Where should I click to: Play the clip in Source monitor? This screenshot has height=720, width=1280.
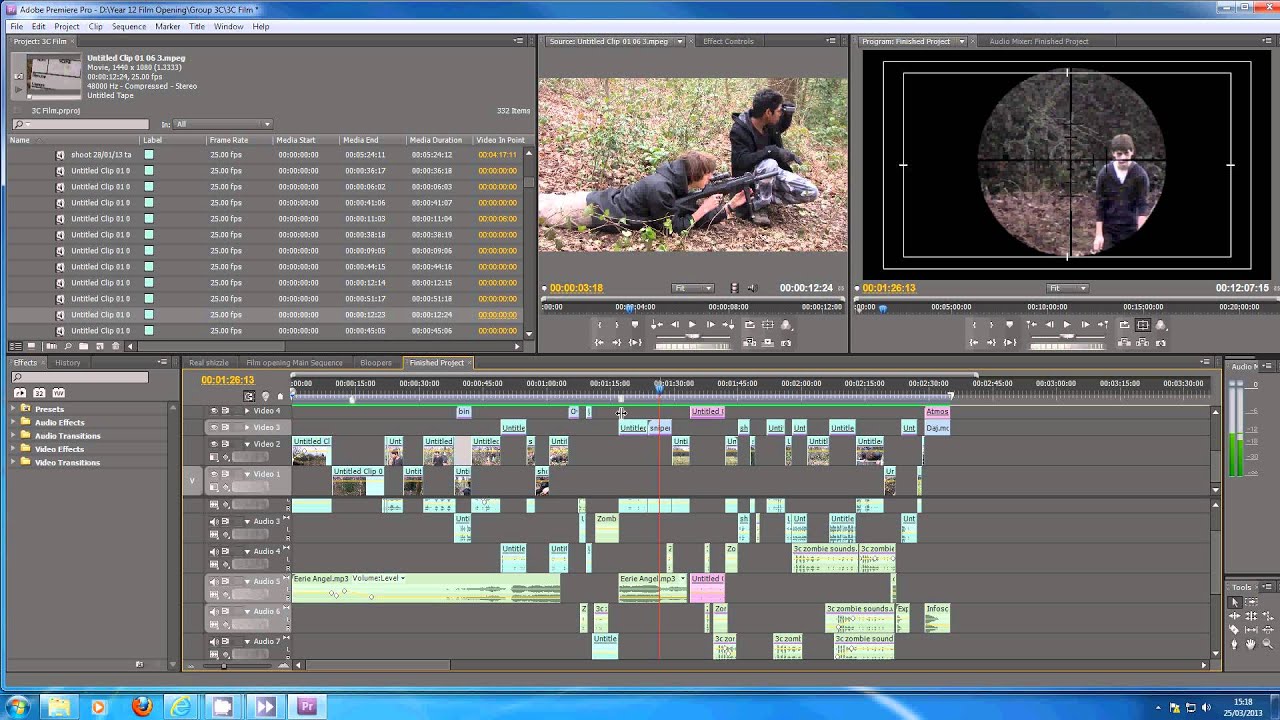click(x=692, y=324)
